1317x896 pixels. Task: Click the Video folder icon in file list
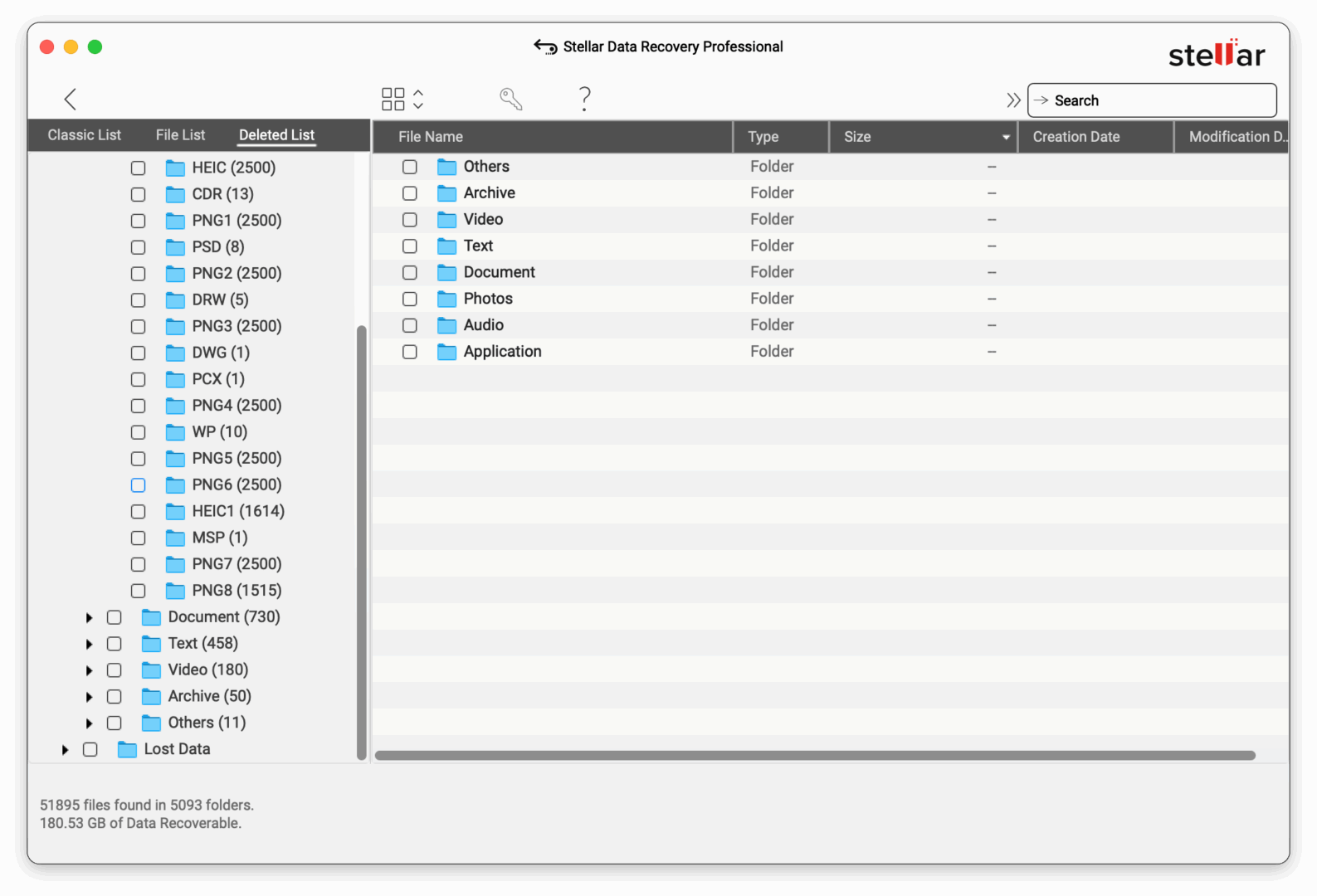[447, 220]
